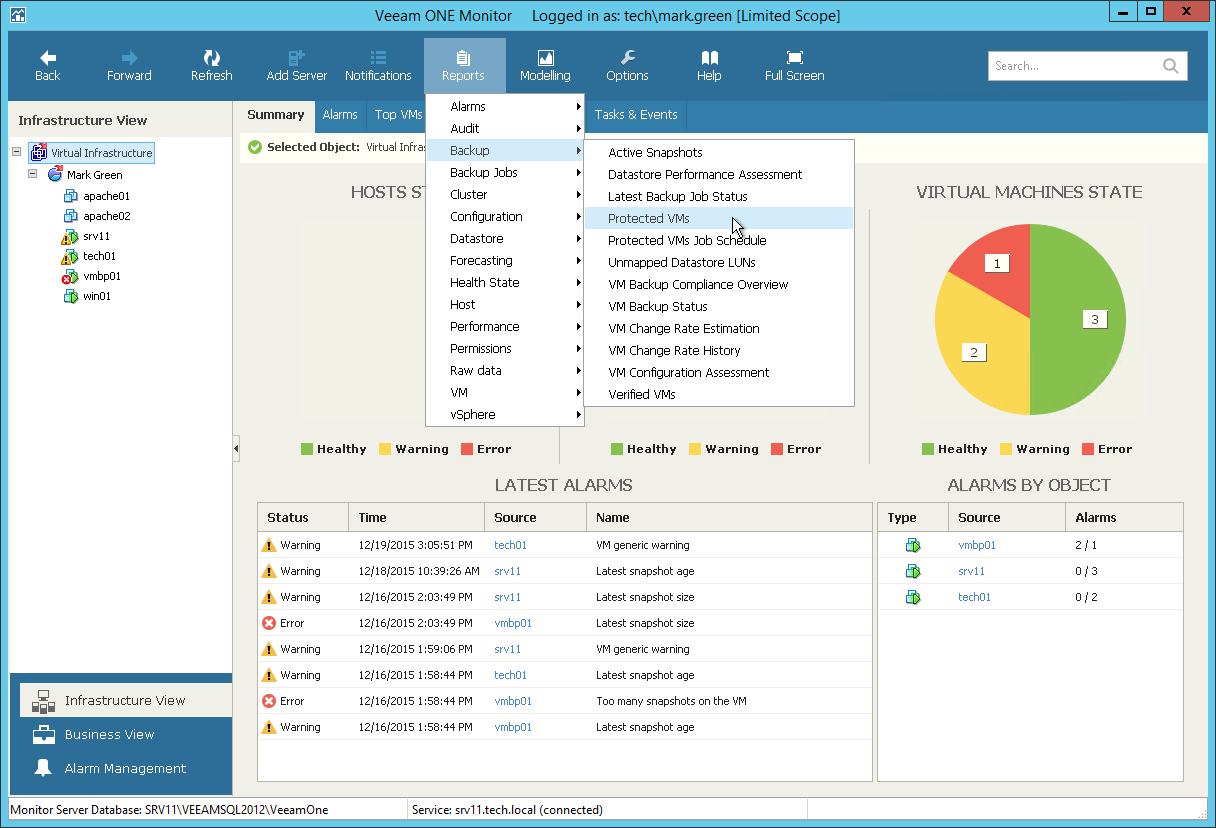Click the Back arrow icon
Image resolution: width=1216 pixels, height=828 pixels.
48,58
